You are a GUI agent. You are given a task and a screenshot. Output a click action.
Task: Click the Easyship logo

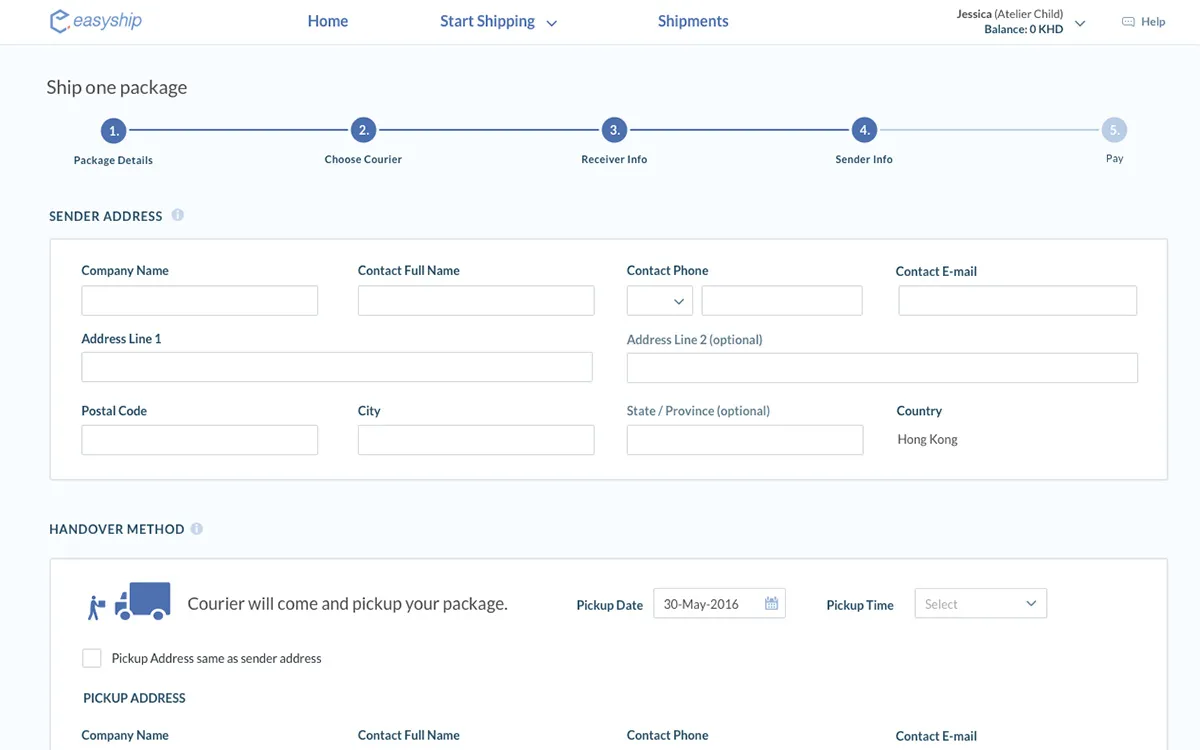coord(96,21)
